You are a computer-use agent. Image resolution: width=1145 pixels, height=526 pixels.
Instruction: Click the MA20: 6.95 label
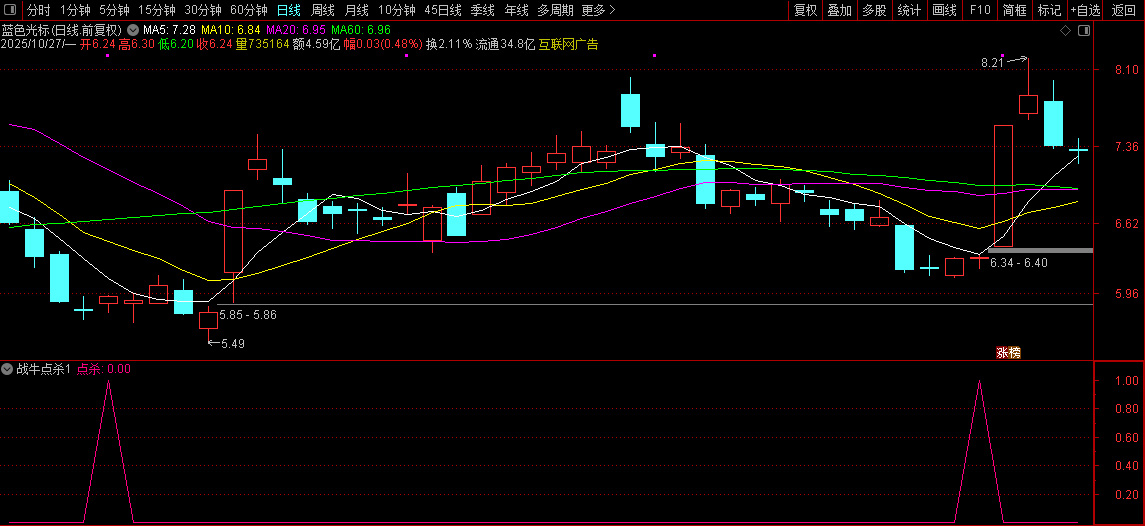pos(296,31)
